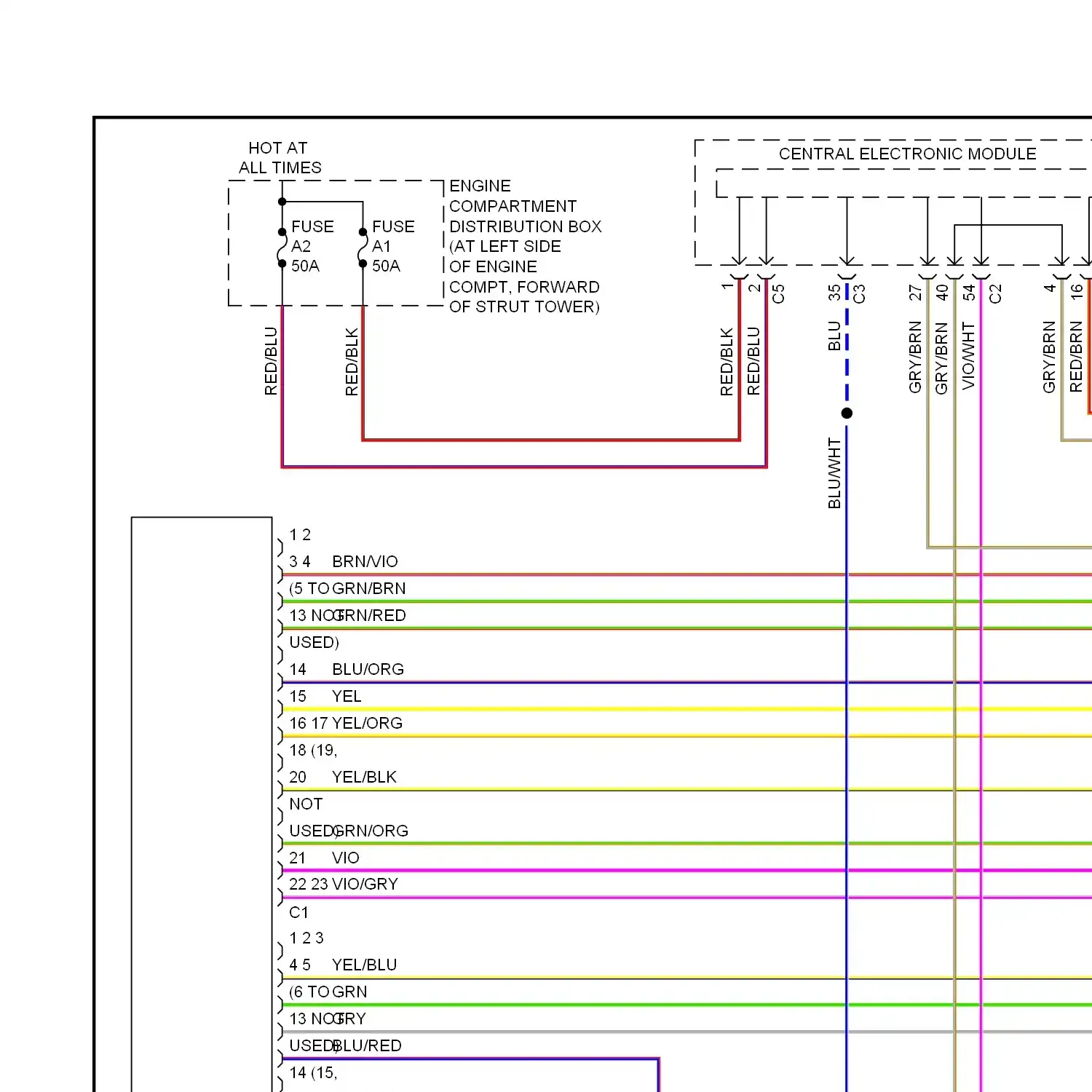Click the 'YEL/ORG' wire label

(367, 723)
